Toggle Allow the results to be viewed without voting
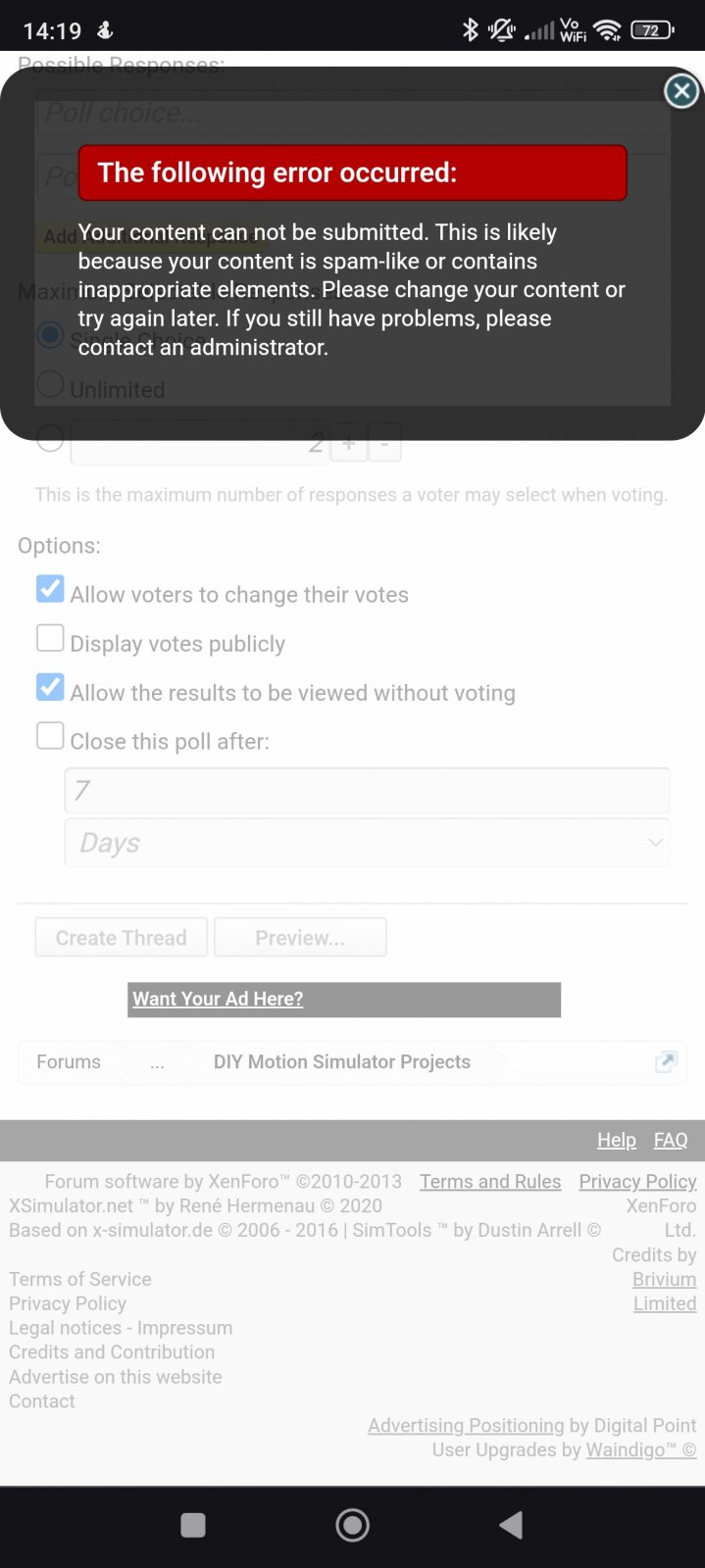 point(50,687)
